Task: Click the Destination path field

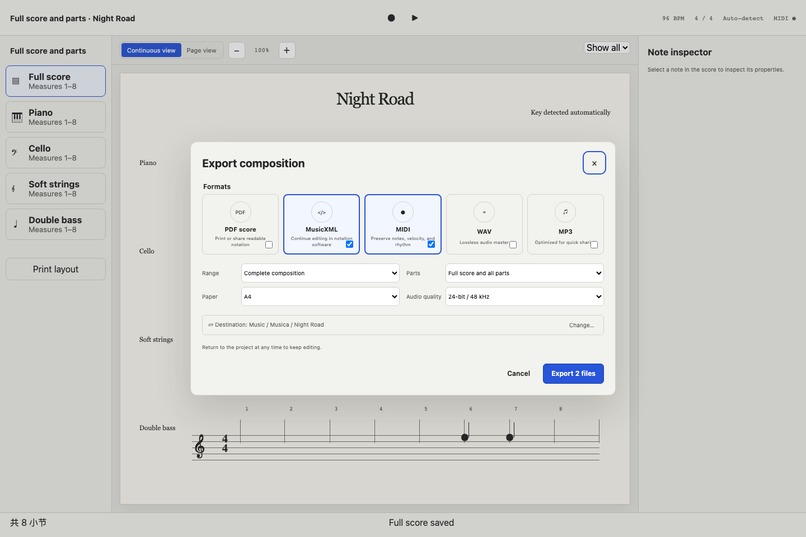Action: click(402, 325)
